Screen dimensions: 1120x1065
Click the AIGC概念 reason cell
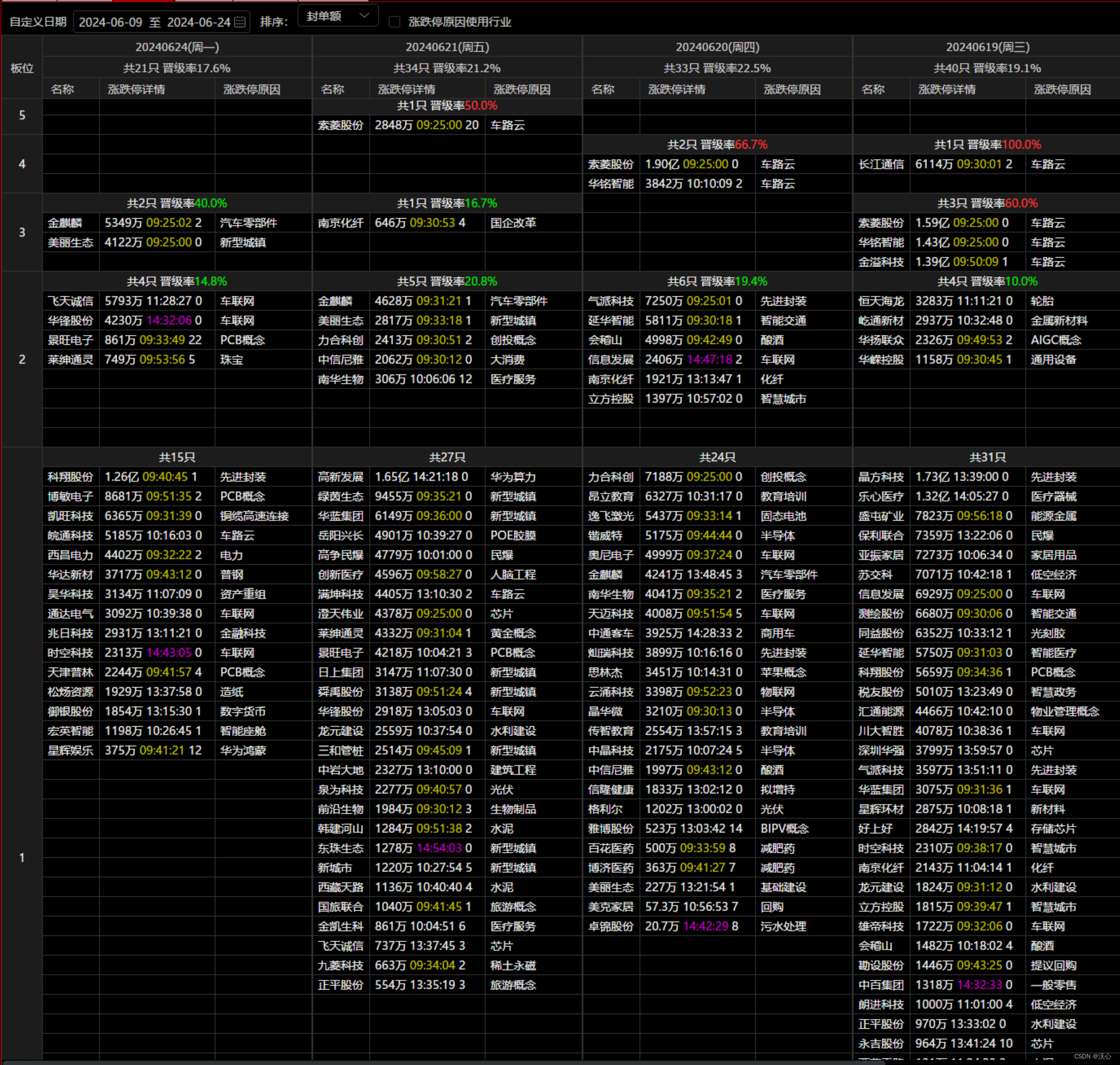(1056, 340)
